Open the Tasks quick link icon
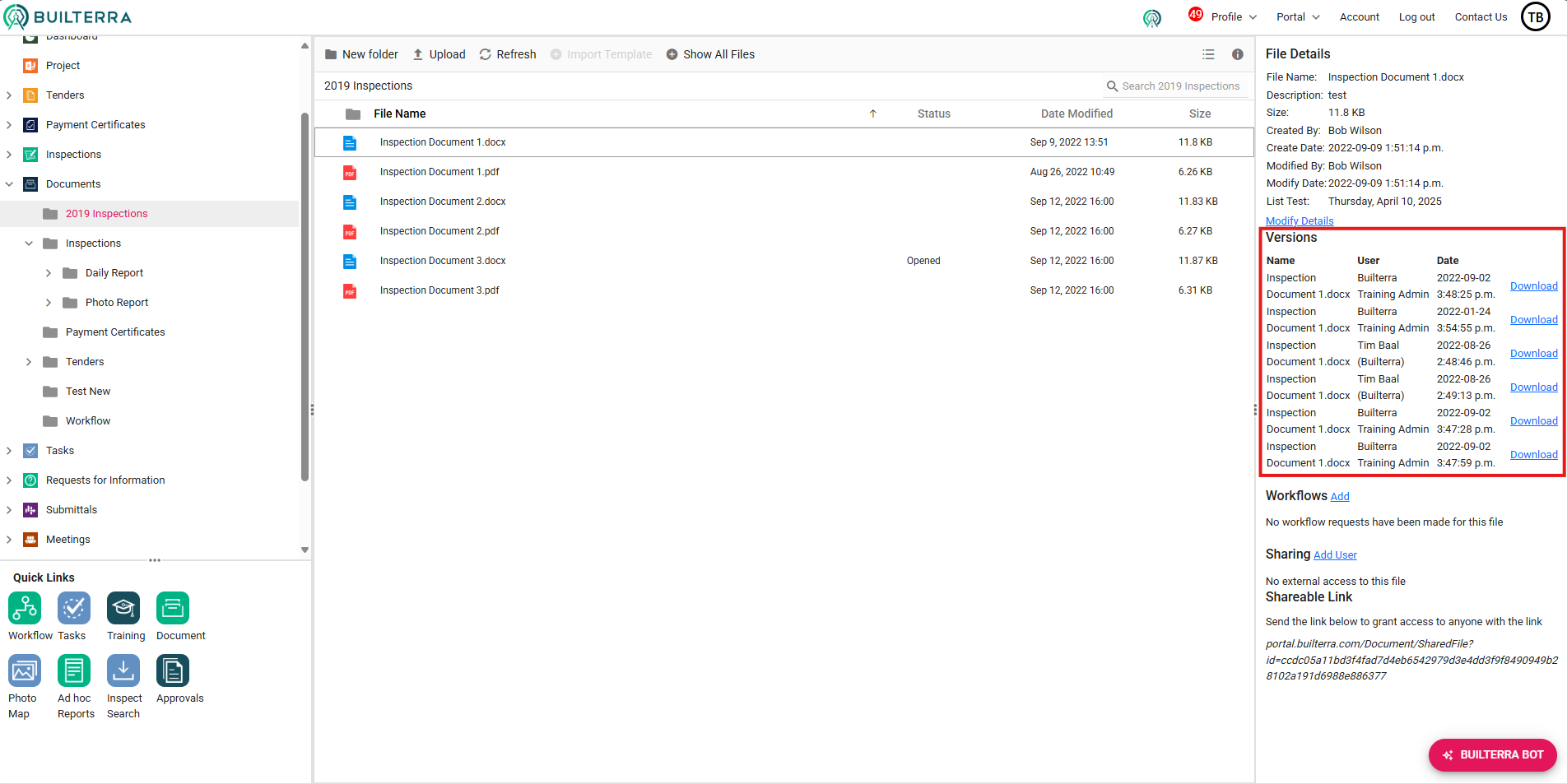The image size is (1567, 784). 74,608
